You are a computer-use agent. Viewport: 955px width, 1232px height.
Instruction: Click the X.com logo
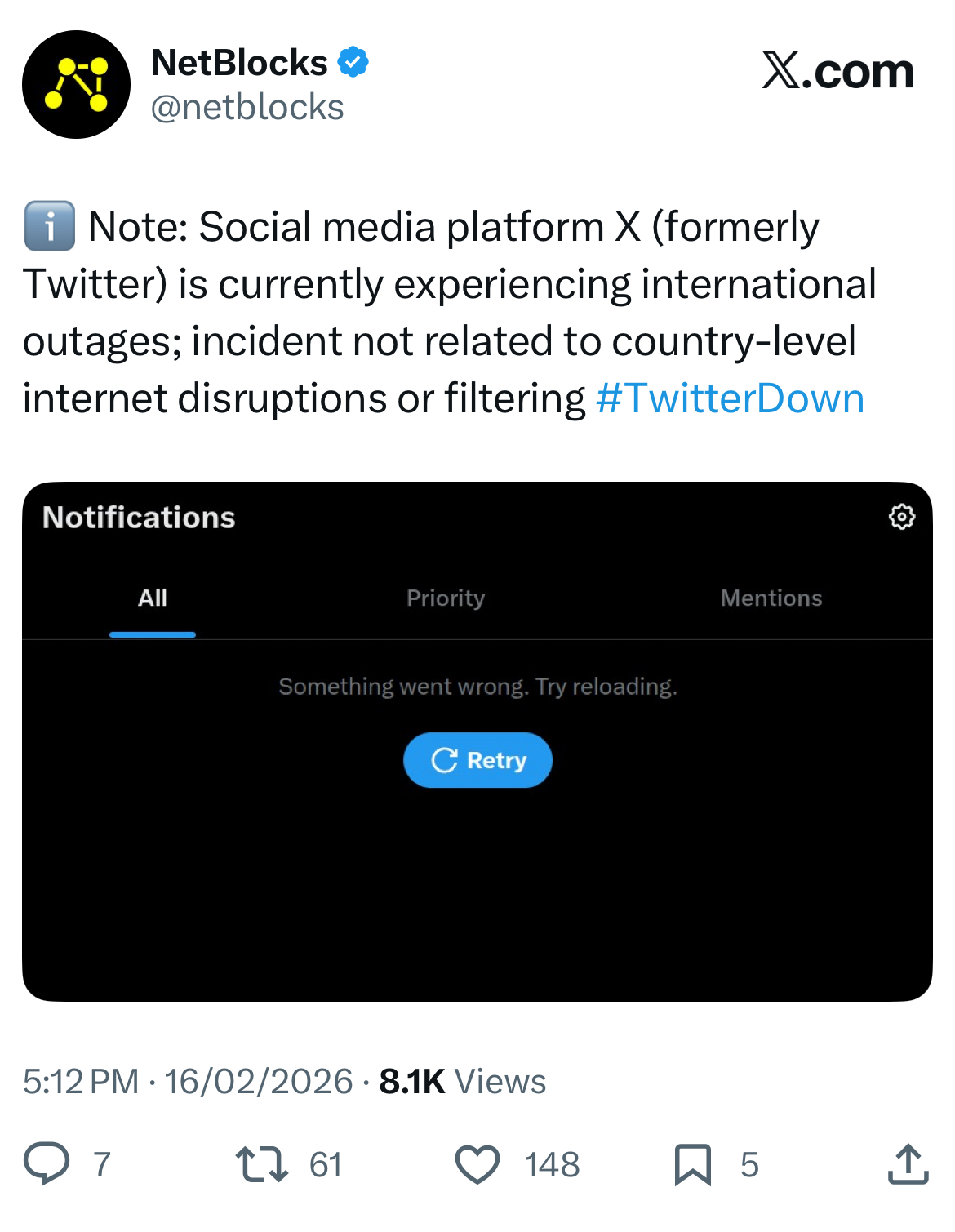pyautogui.click(x=837, y=71)
